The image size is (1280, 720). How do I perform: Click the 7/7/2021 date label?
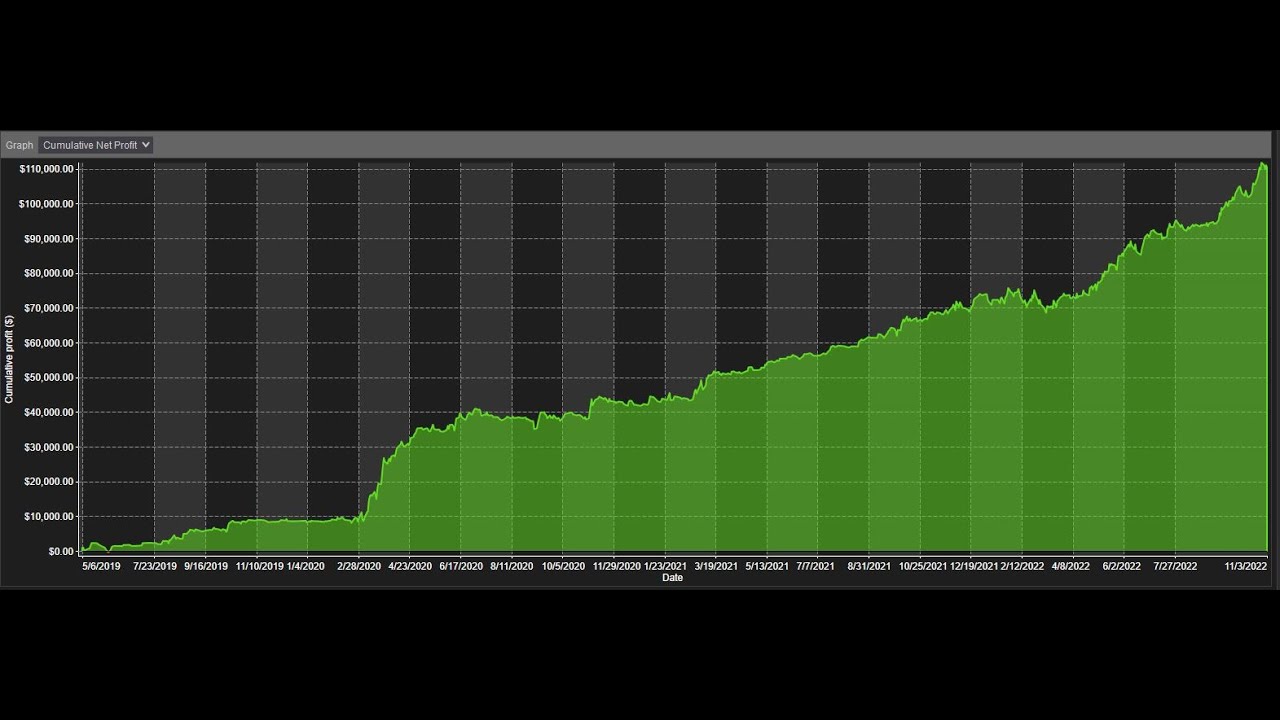pyautogui.click(x=816, y=566)
